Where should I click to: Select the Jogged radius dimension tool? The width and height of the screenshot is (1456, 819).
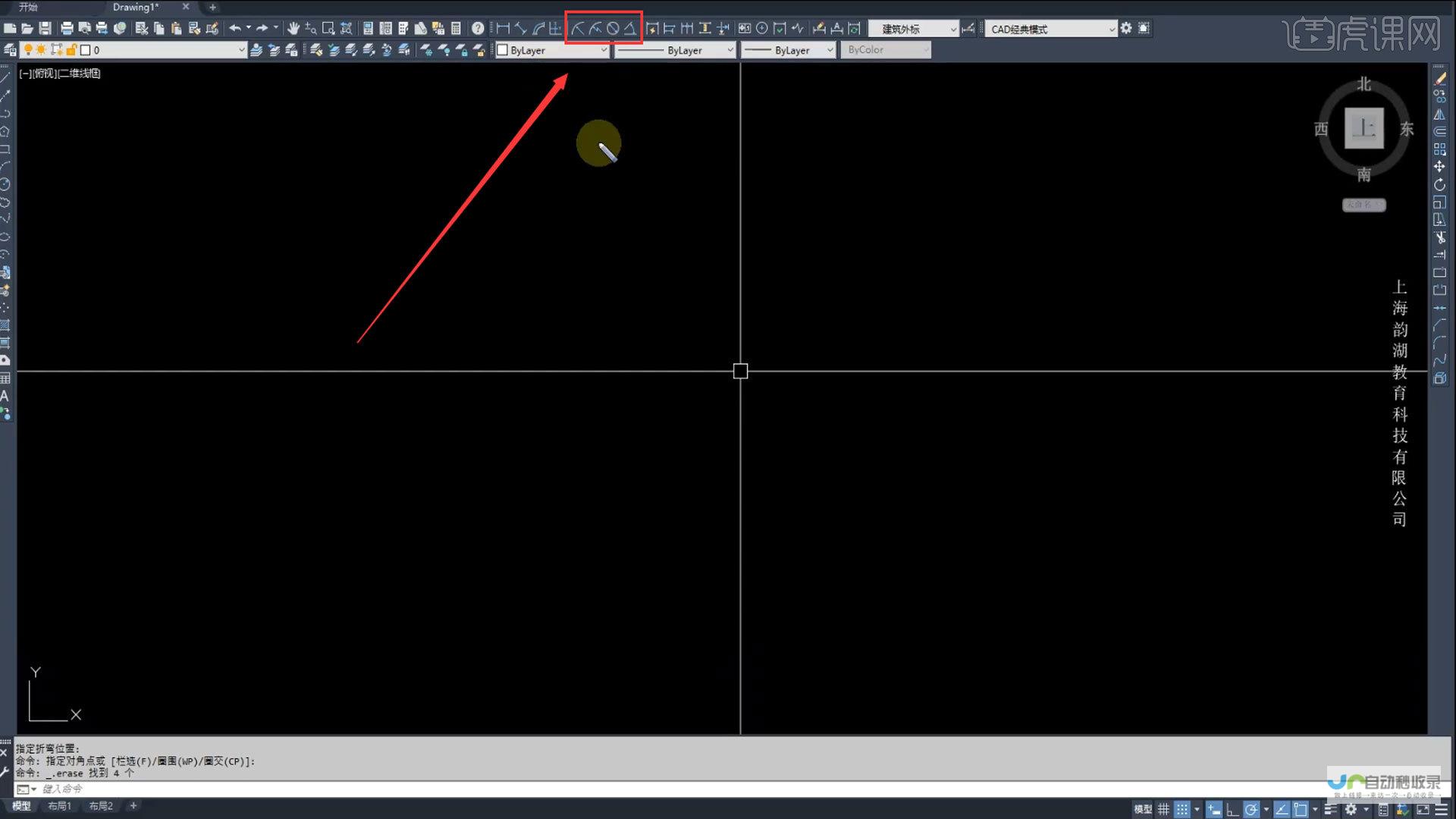(x=595, y=28)
